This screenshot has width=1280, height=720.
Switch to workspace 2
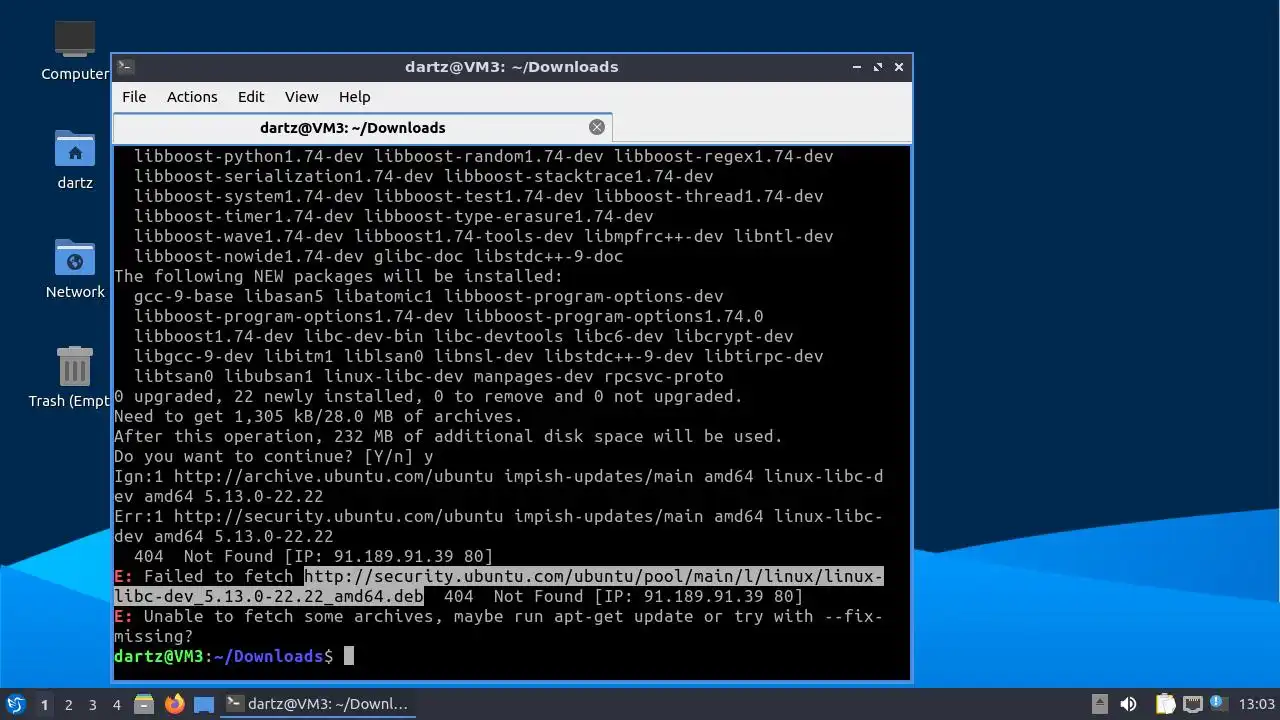click(x=68, y=705)
